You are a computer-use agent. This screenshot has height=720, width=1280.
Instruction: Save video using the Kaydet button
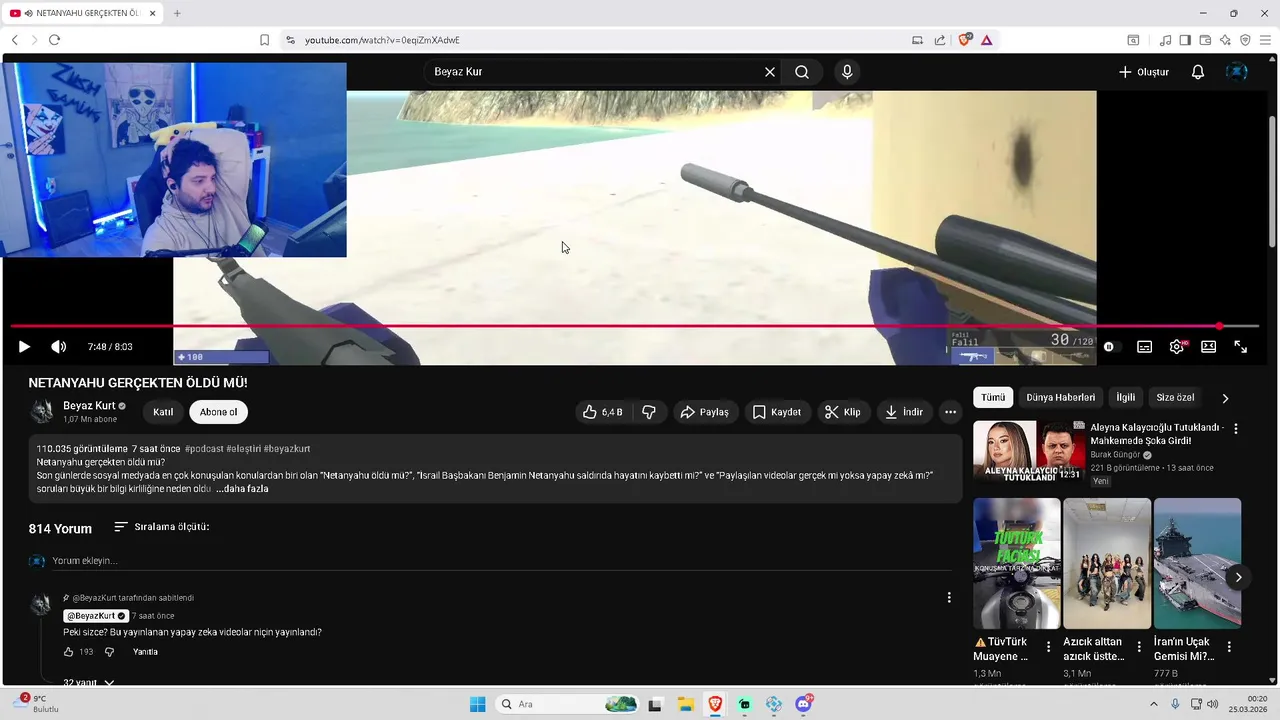(777, 412)
